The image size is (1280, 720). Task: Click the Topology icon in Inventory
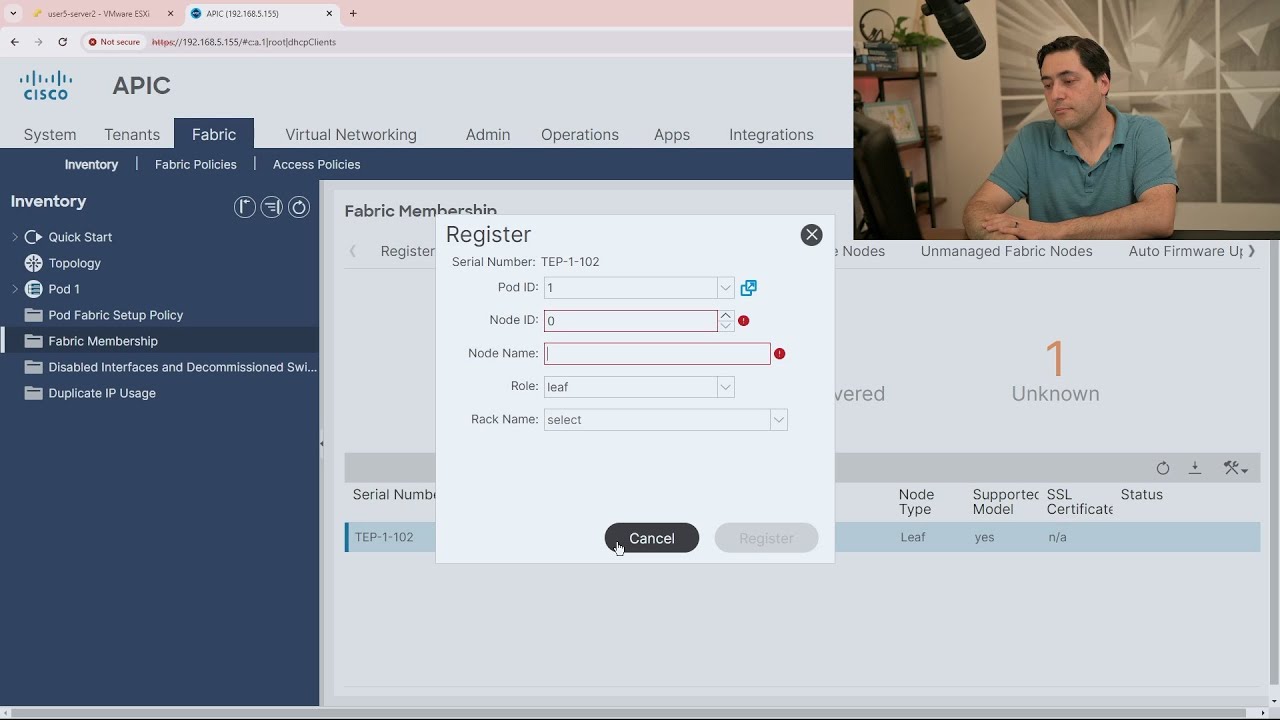tap(33, 263)
